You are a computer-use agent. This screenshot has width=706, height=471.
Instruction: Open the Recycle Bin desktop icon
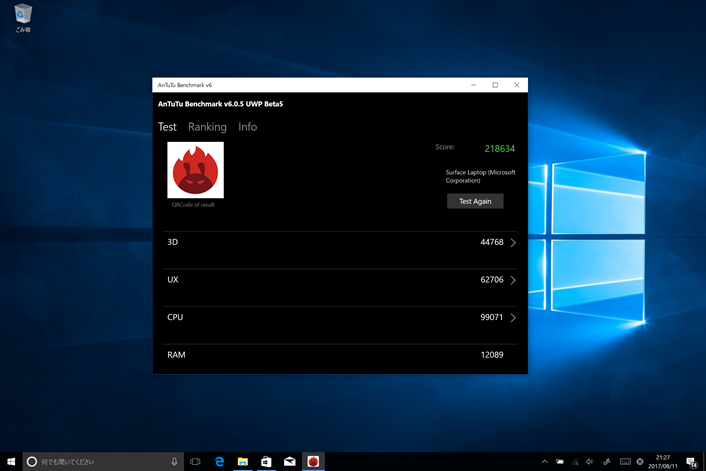23,18
